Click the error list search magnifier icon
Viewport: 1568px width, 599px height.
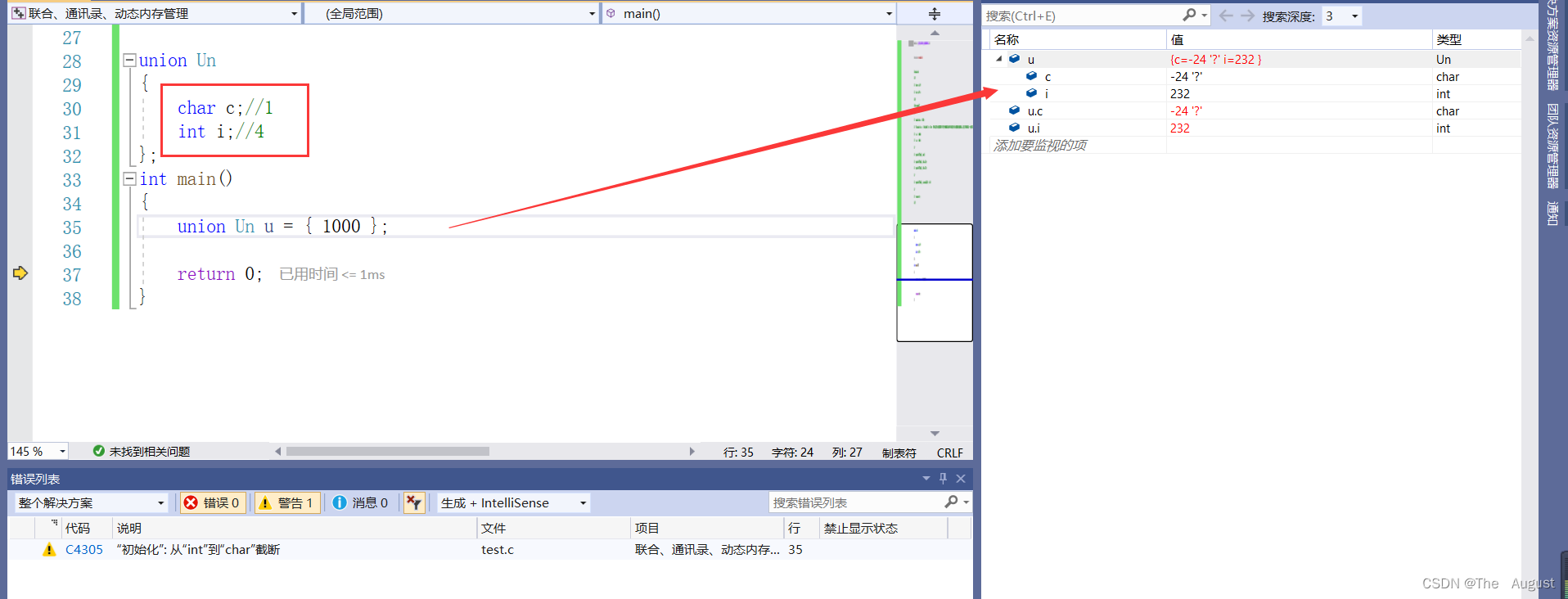(x=951, y=502)
